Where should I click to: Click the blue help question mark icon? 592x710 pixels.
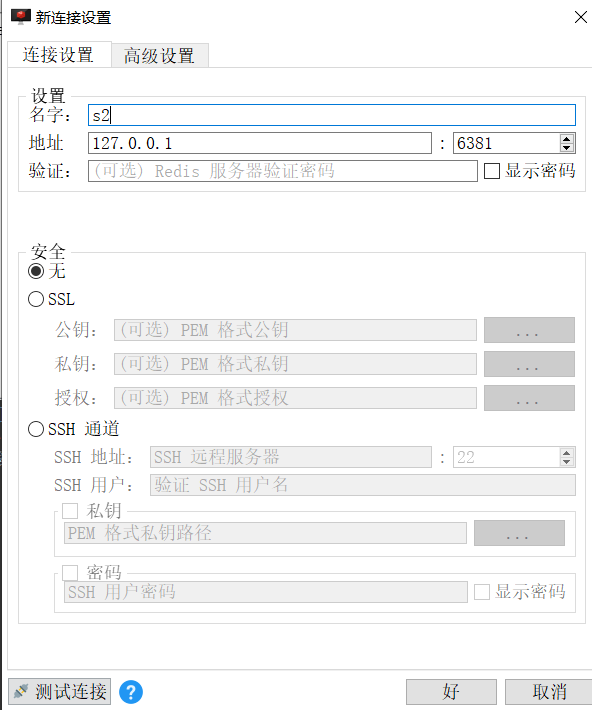(x=131, y=692)
